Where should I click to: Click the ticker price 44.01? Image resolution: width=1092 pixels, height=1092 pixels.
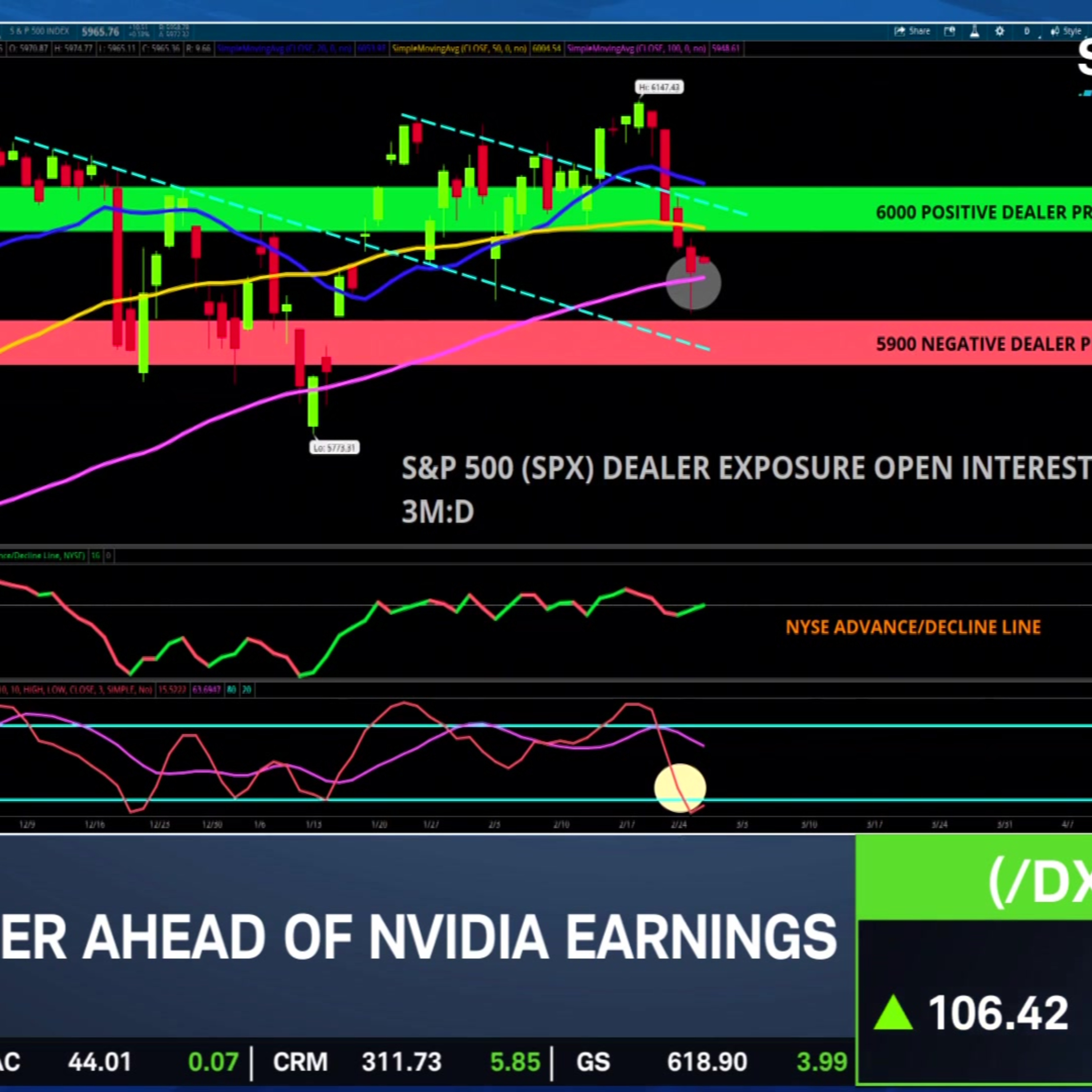100,1061
